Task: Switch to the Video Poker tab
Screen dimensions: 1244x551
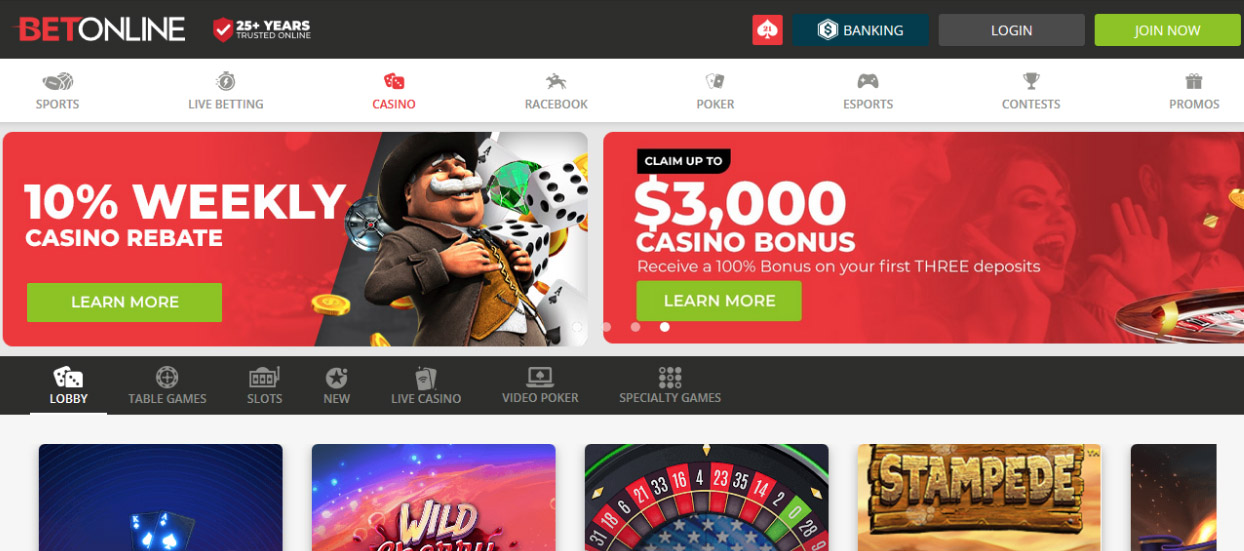Action: coord(540,385)
